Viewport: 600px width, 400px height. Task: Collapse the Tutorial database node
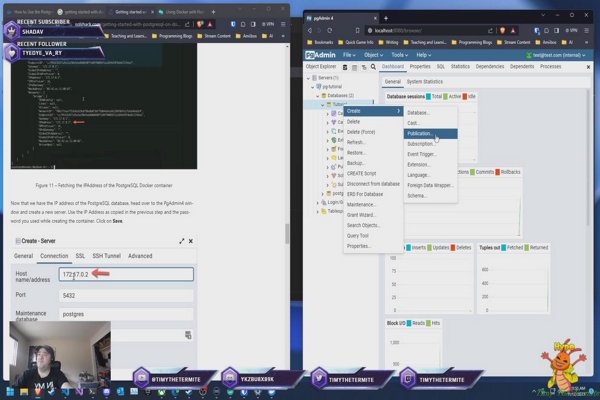[323, 104]
